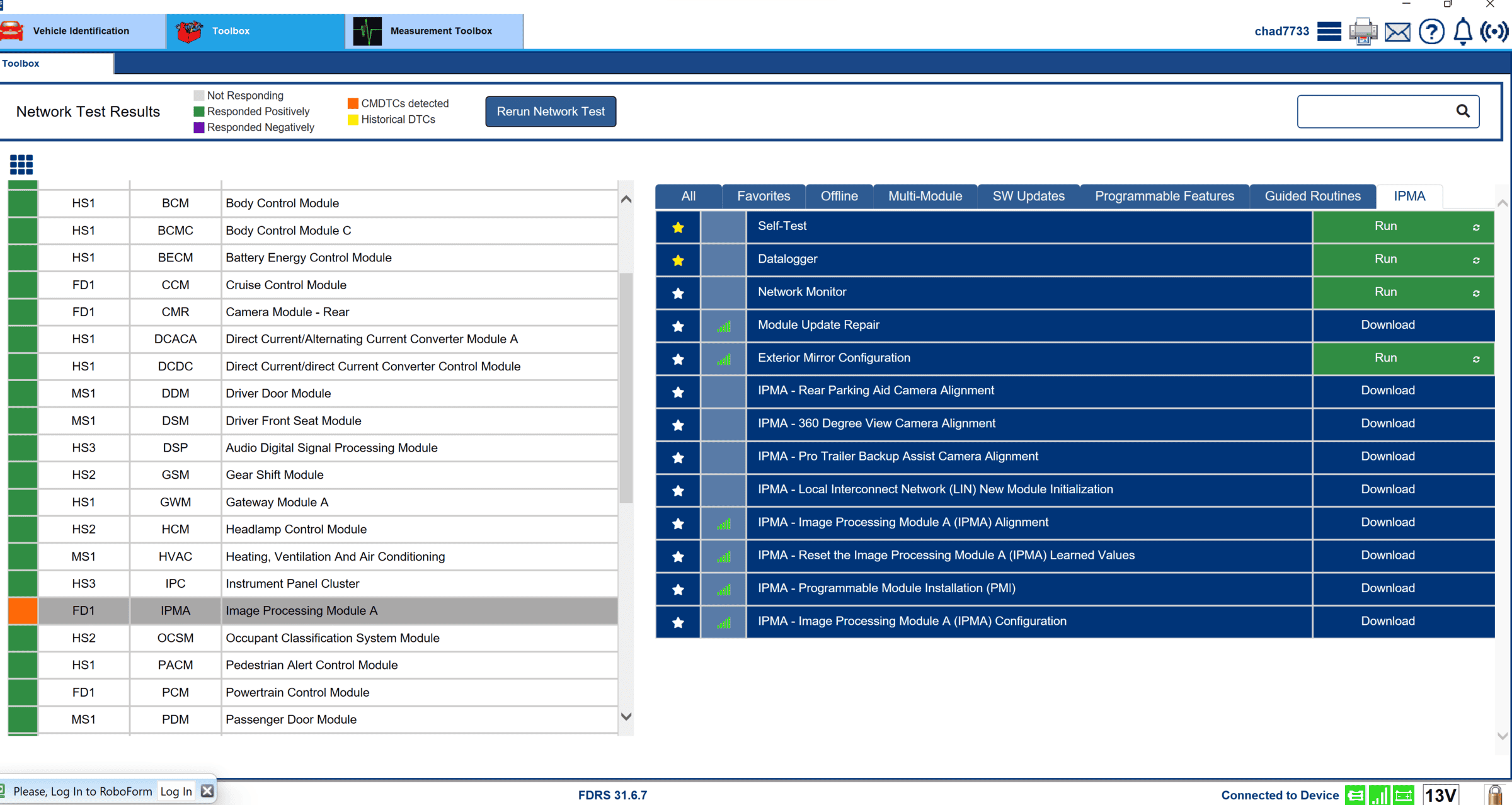The width and height of the screenshot is (1512, 805).
Task: Favorite IPMA 360 Degree View Camera Alignment
Action: coord(678,425)
